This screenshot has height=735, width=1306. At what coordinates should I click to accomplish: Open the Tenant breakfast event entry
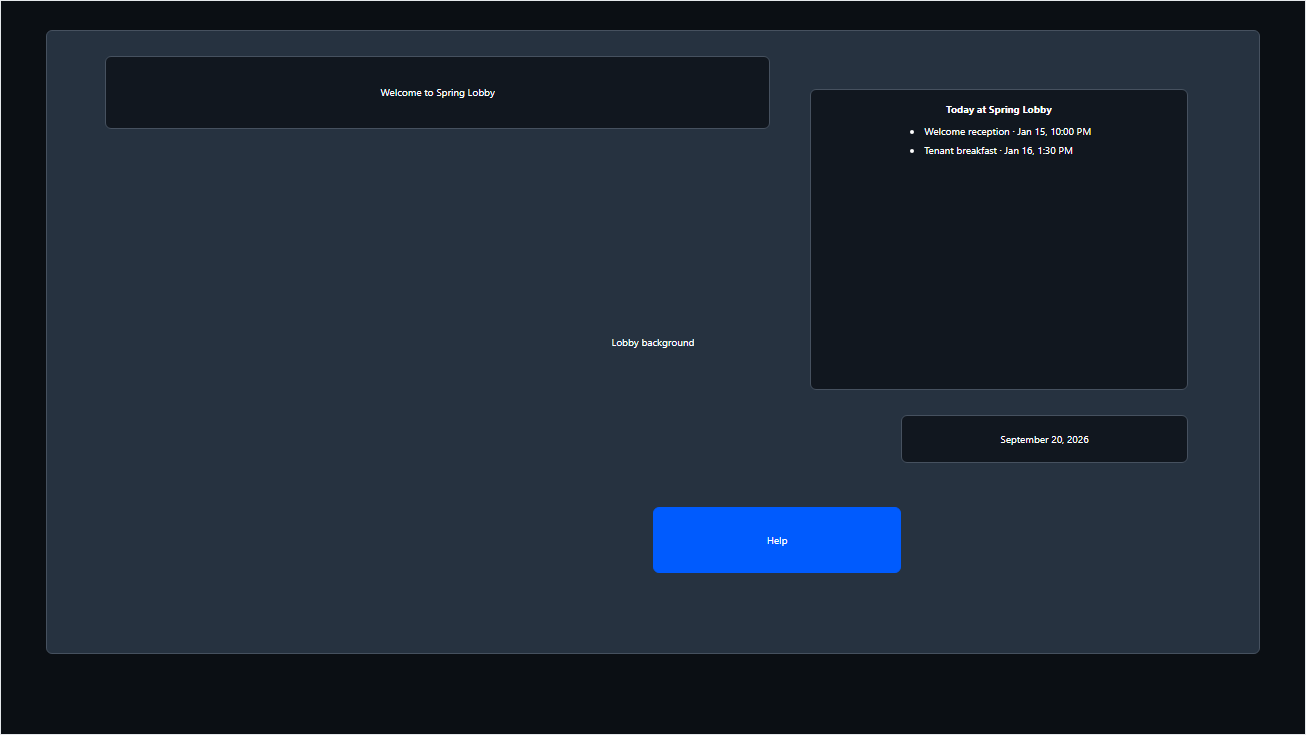pyautogui.click(x=998, y=151)
